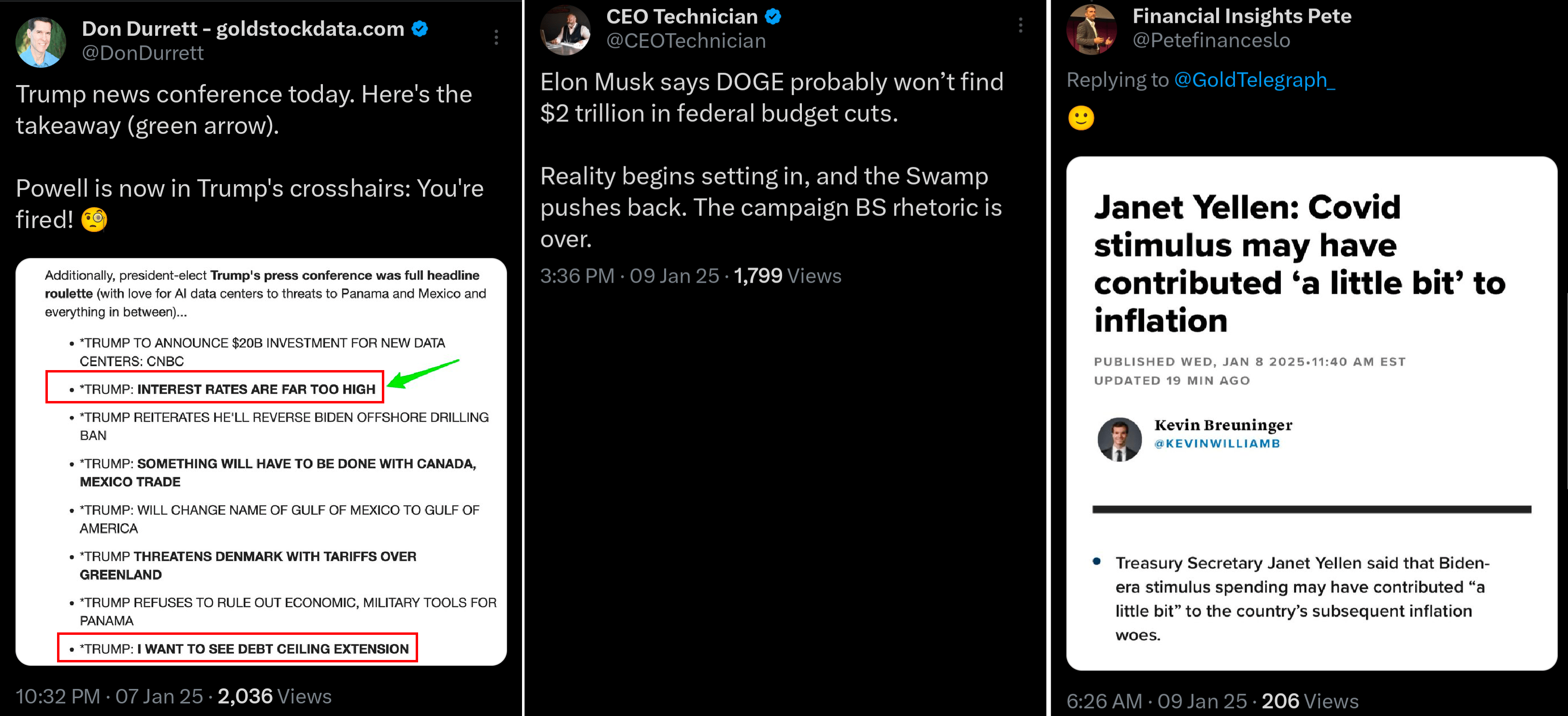Click the @KEVINWILLIAMB author handle
Image resolution: width=1568 pixels, height=716 pixels.
click(1217, 444)
